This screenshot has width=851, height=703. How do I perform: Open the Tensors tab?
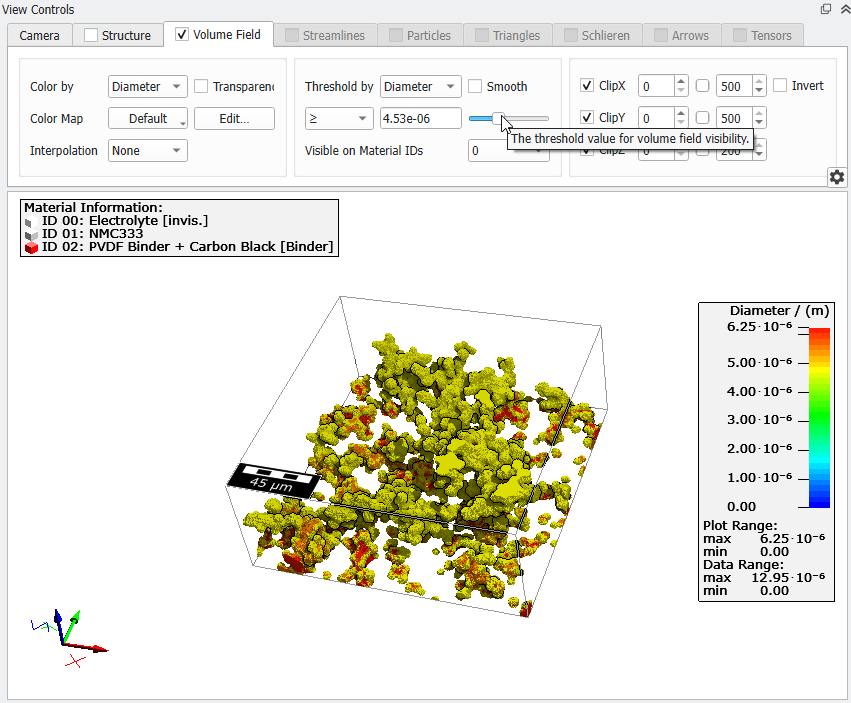pyautogui.click(x=763, y=35)
